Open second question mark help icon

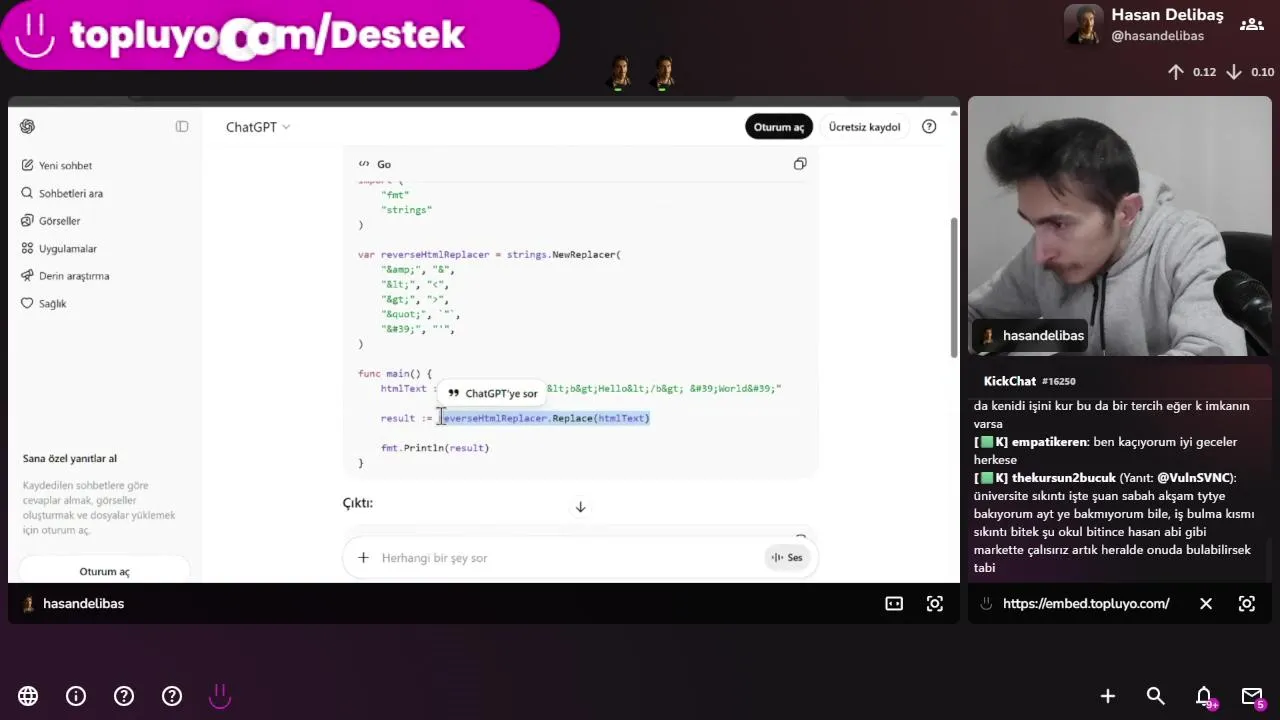(x=172, y=696)
